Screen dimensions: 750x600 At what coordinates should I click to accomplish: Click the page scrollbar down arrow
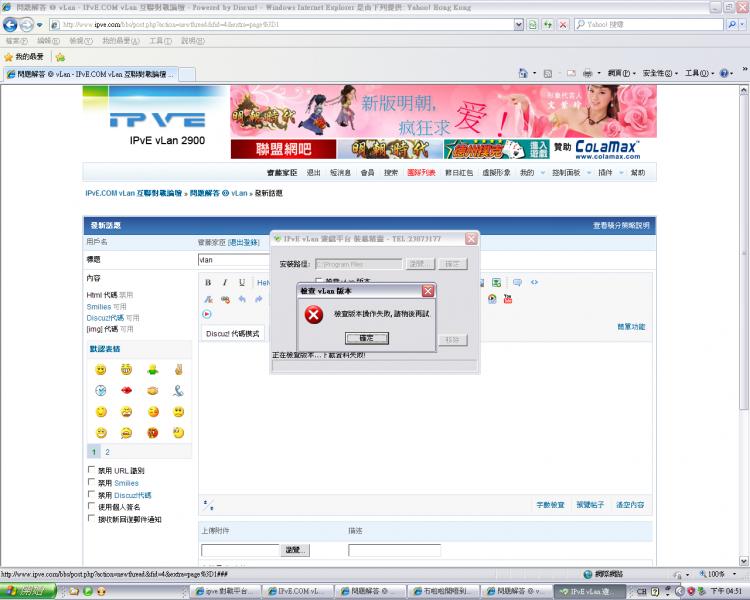click(744, 560)
